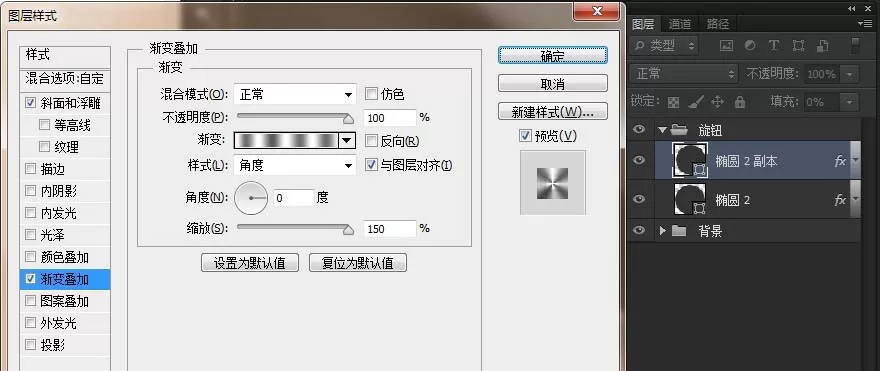Enable the 内阴影 inner shadow checkbox
The height and width of the screenshot is (371, 880).
[30, 191]
